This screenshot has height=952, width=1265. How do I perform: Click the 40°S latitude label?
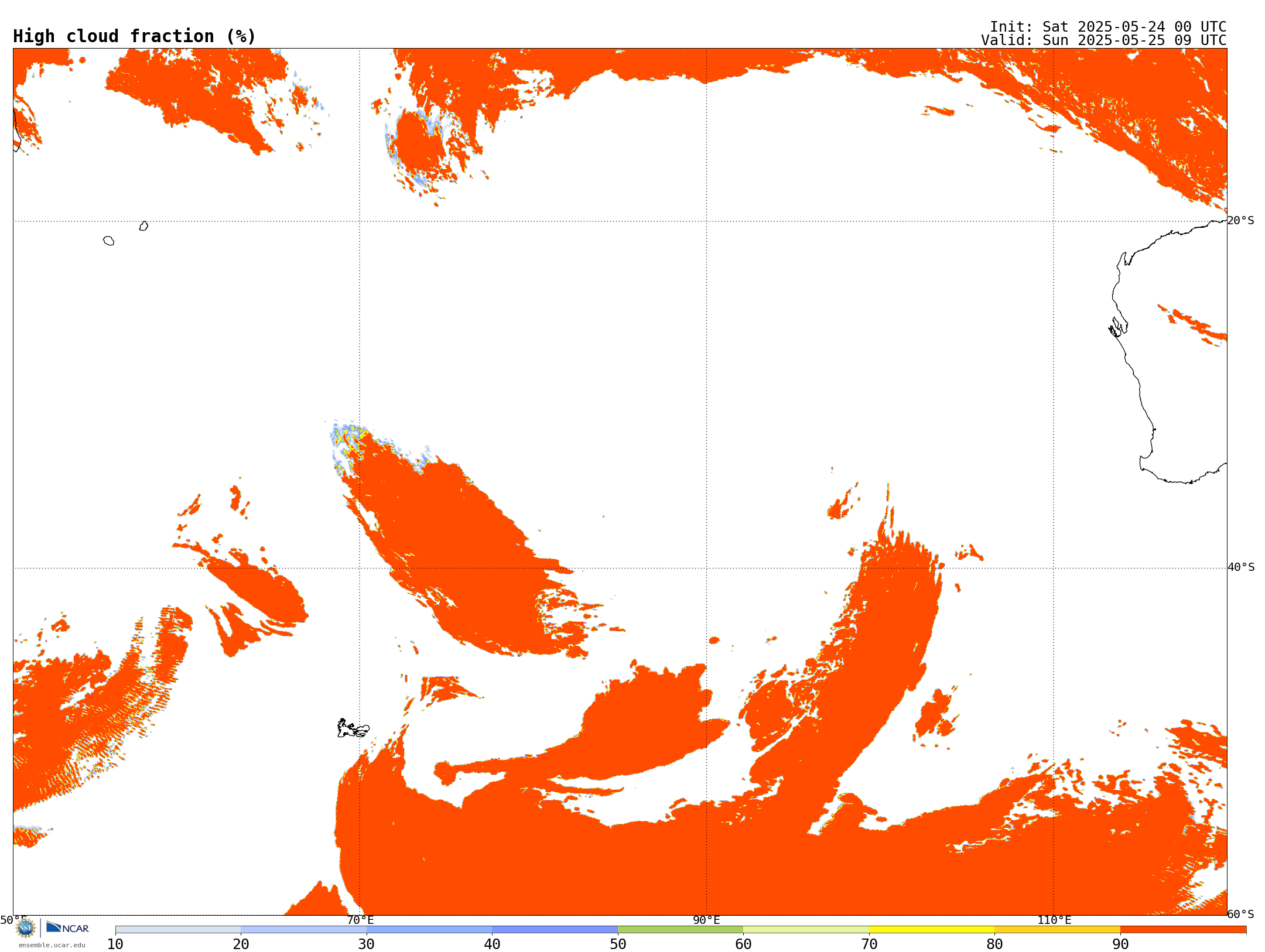(x=1241, y=567)
